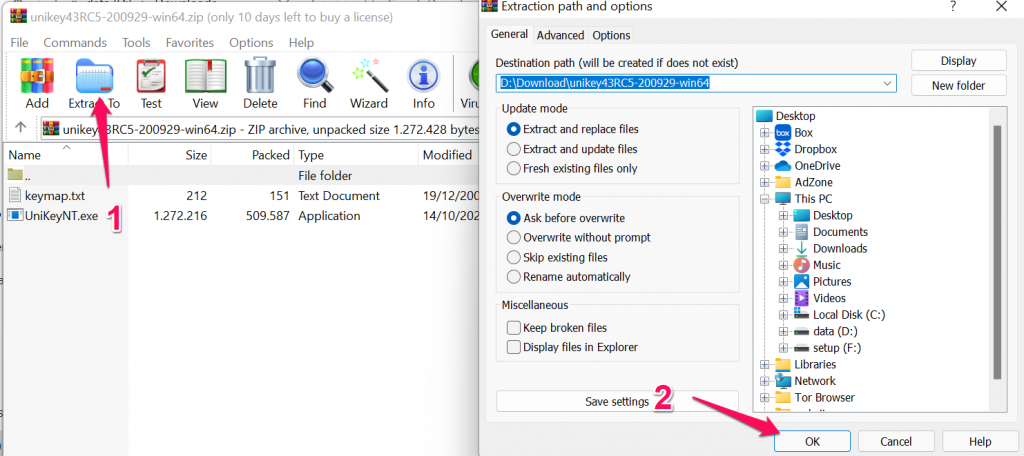The image size is (1024, 456).
Task: Expand the Dropbox tree node
Action: 765,149
